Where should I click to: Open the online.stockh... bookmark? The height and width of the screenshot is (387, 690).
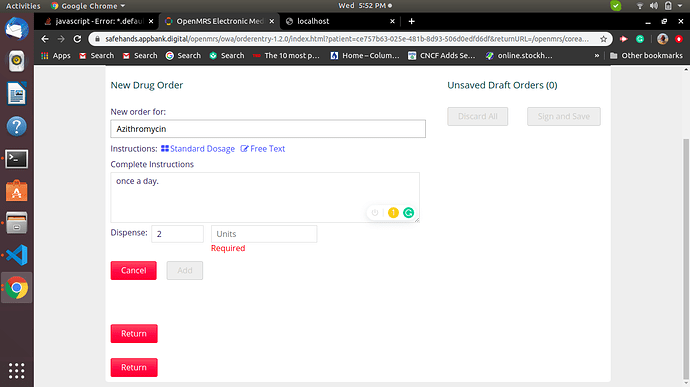click(519, 55)
